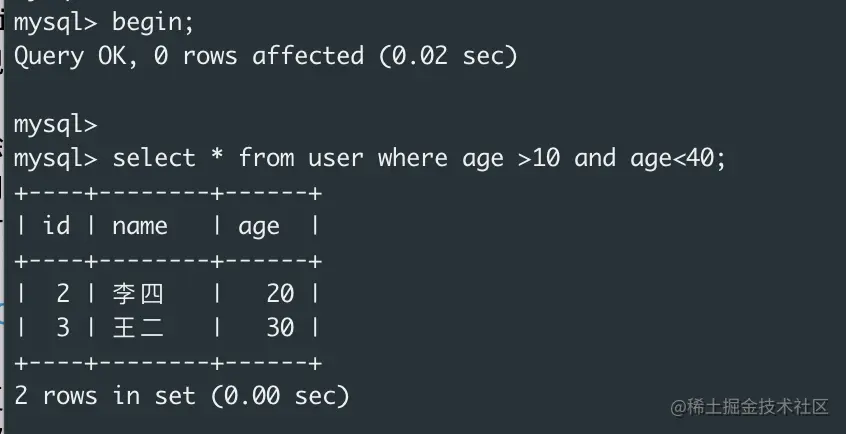Click the "age" column header in the table

[x=259, y=226]
